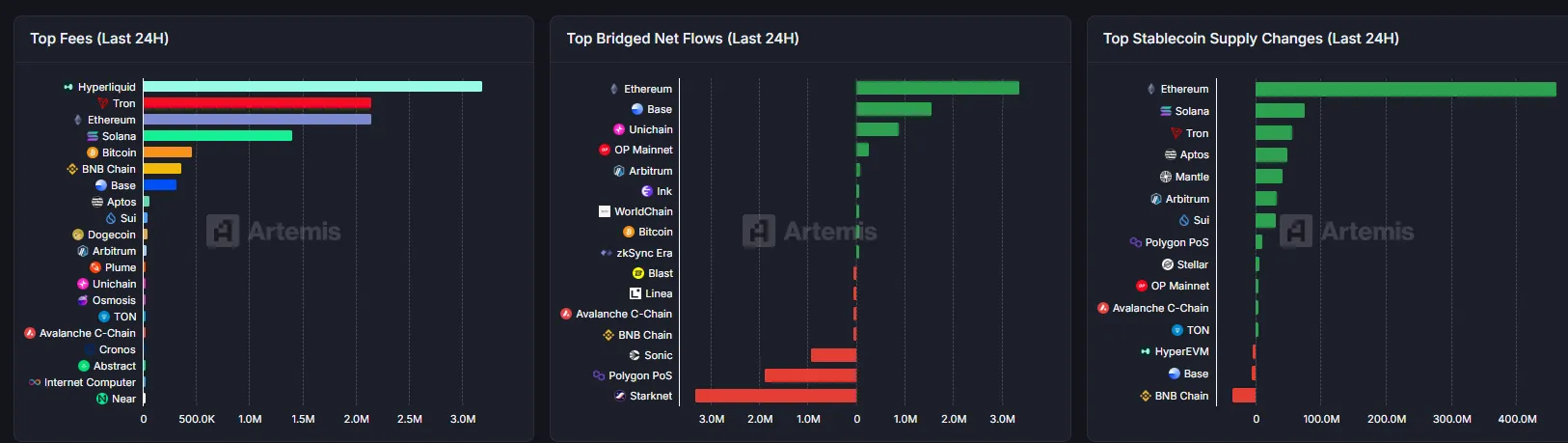Click the Dogecoin icon in Top Fees

pos(78,235)
